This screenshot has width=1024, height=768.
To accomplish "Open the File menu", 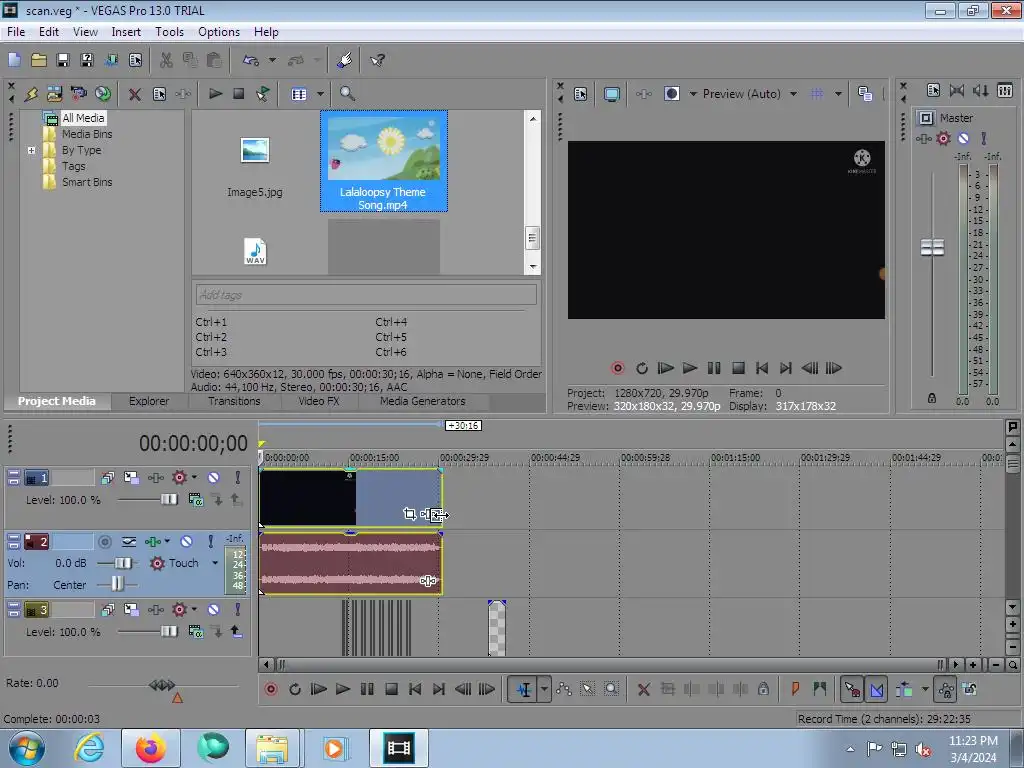I will pyautogui.click(x=16, y=32).
